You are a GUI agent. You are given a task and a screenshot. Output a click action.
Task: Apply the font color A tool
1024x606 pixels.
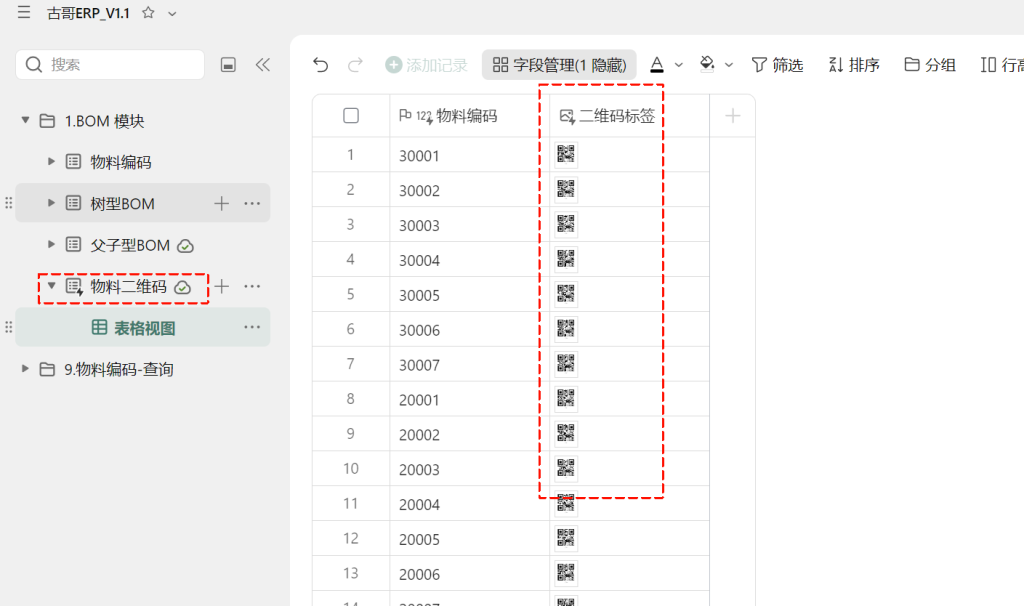[657, 65]
